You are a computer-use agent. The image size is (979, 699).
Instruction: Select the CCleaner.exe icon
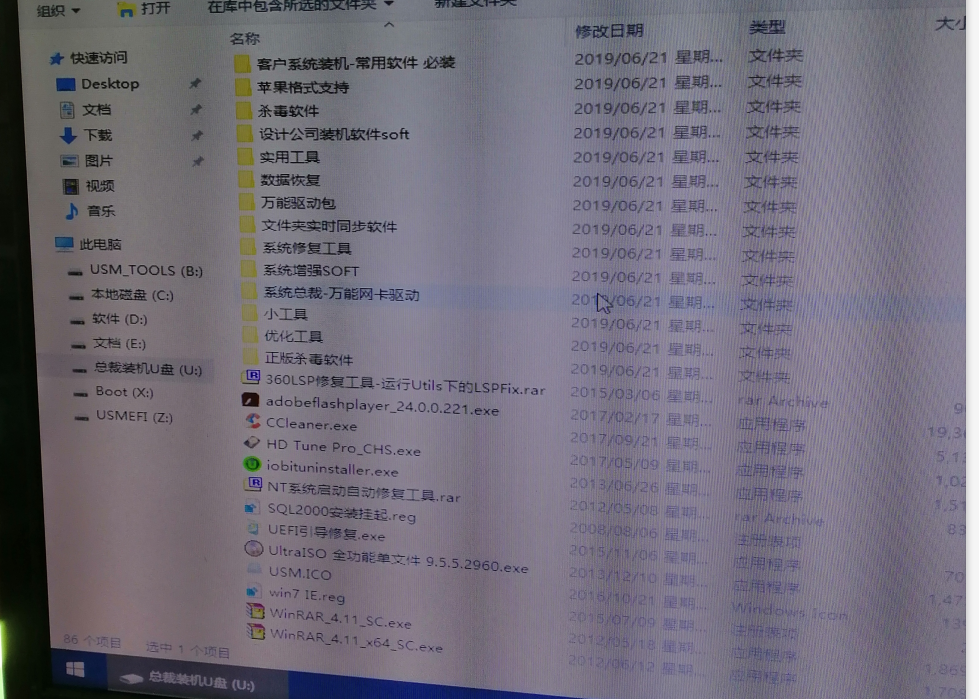pos(252,421)
